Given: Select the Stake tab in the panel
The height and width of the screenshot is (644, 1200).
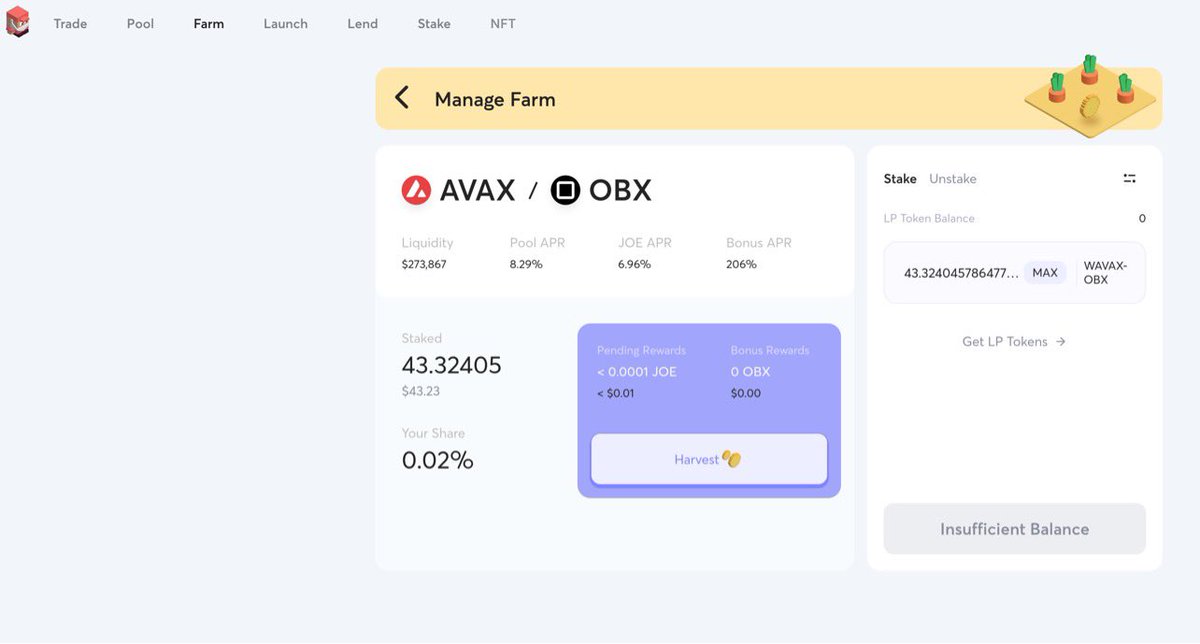Looking at the screenshot, I should click(900, 179).
